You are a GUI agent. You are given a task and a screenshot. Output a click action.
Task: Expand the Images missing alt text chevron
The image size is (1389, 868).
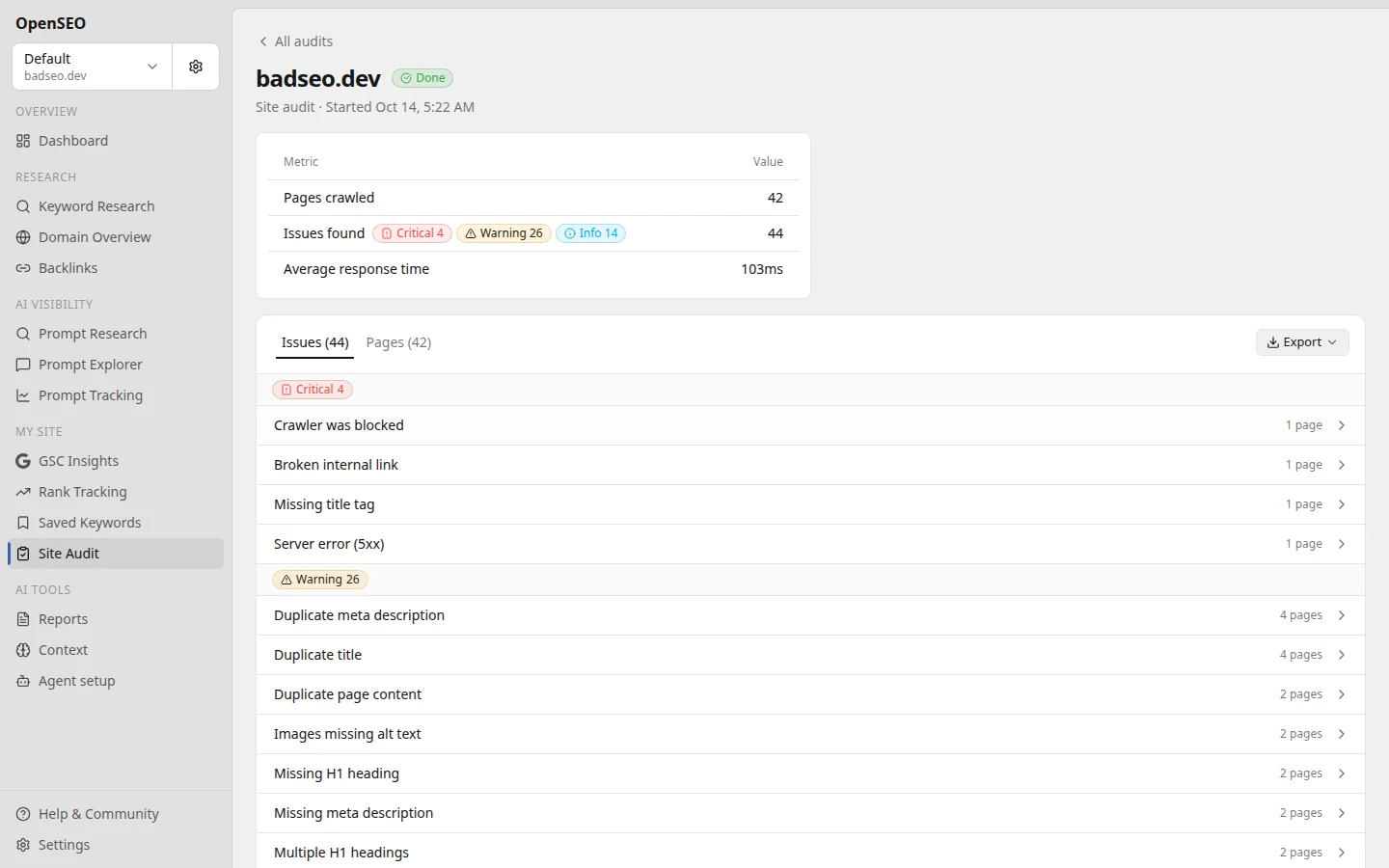point(1342,734)
